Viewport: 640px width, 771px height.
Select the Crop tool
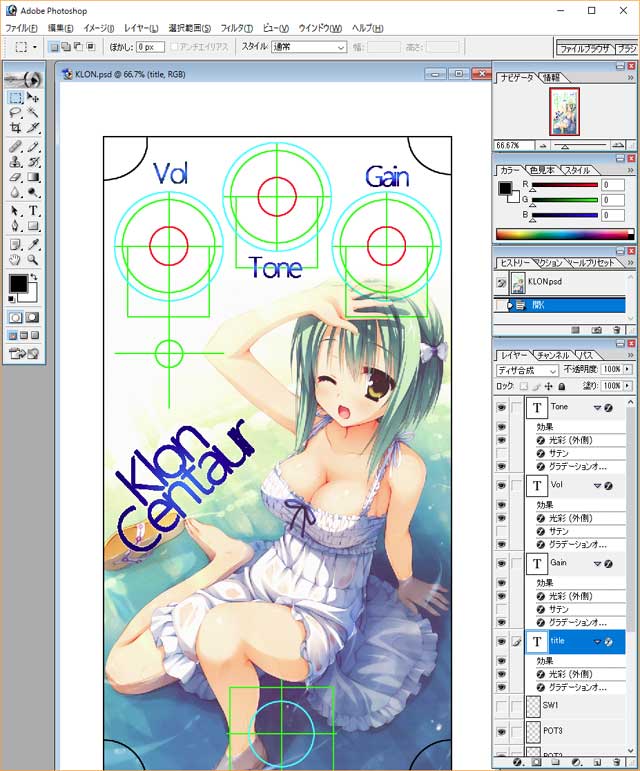tap(16, 128)
